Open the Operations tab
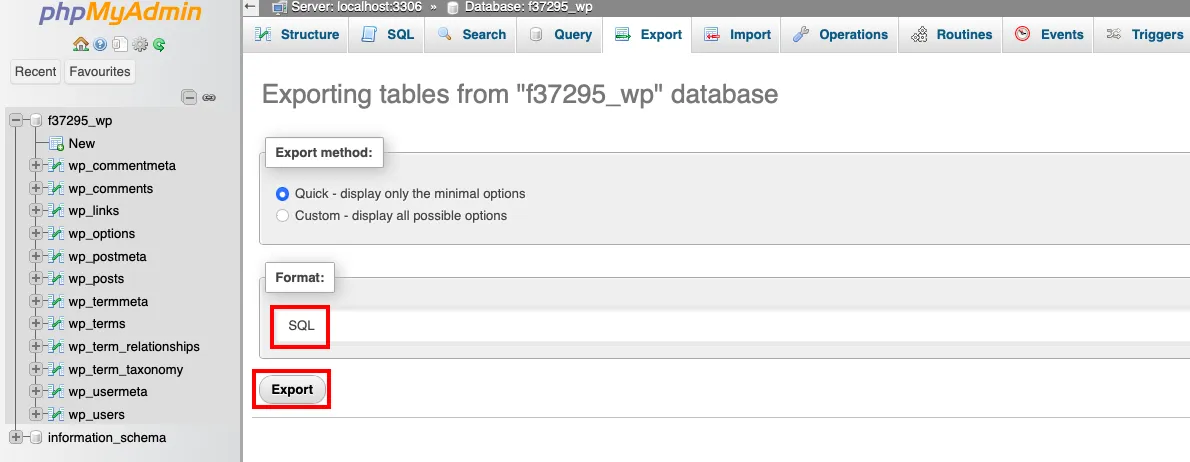Viewport: 1190px width, 462px height. click(839, 35)
